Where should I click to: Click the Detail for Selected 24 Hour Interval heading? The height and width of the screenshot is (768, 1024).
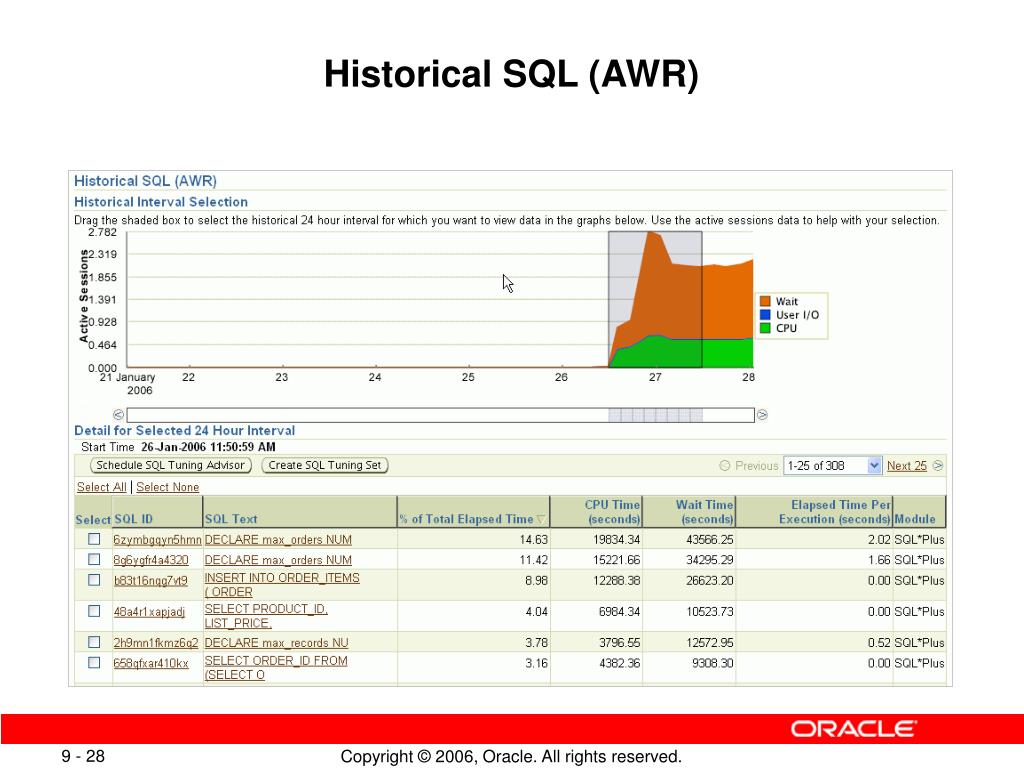point(184,430)
